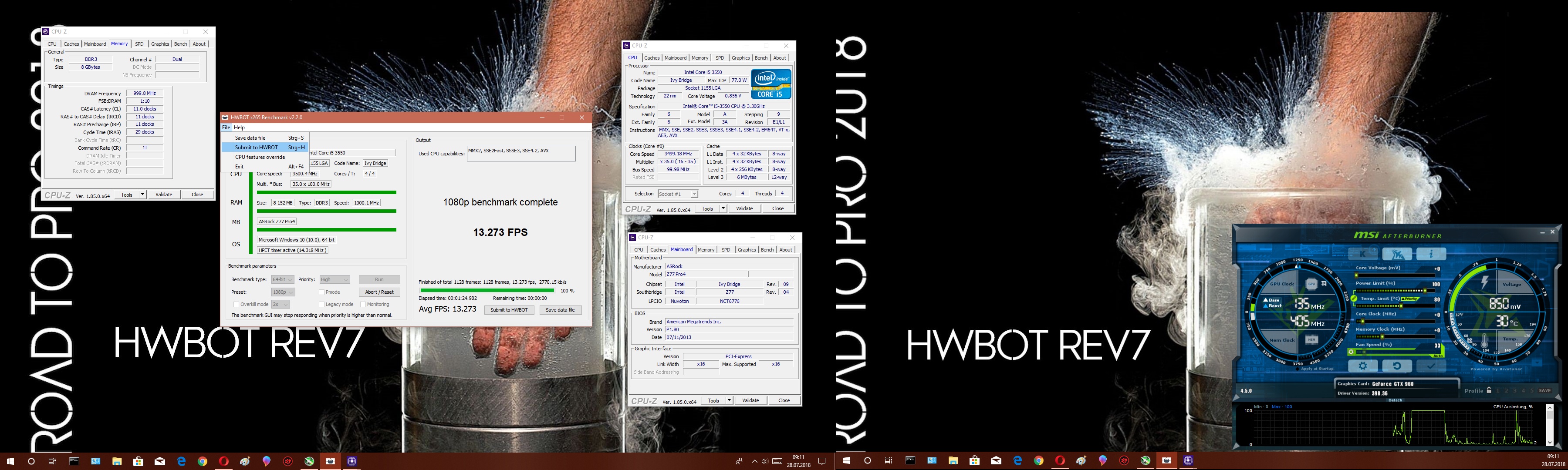Screen dimensions: 1568x470
Task: Toggle the Pmode checkbox
Action: (x=321, y=292)
